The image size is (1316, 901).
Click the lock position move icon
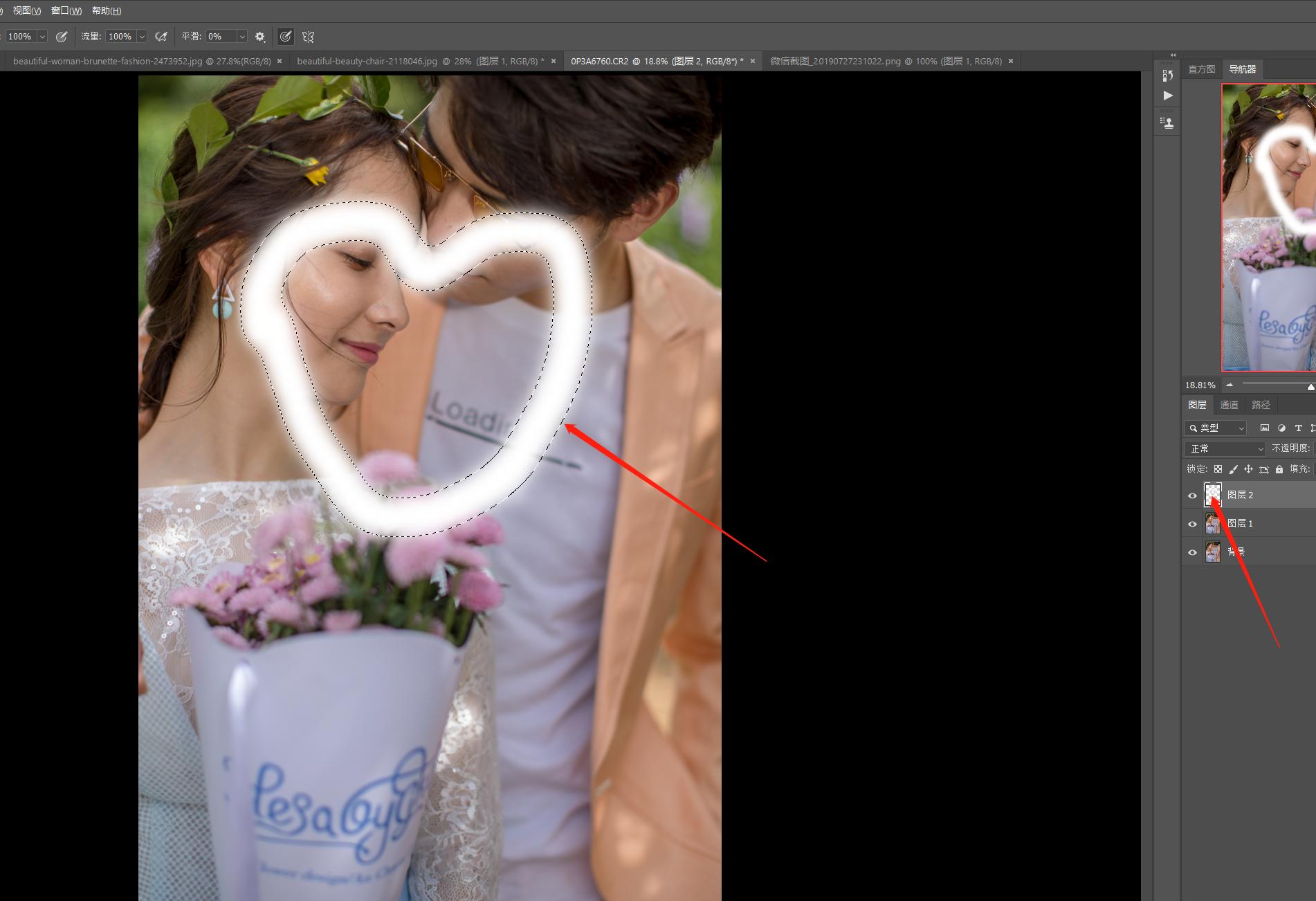point(1248,469)
